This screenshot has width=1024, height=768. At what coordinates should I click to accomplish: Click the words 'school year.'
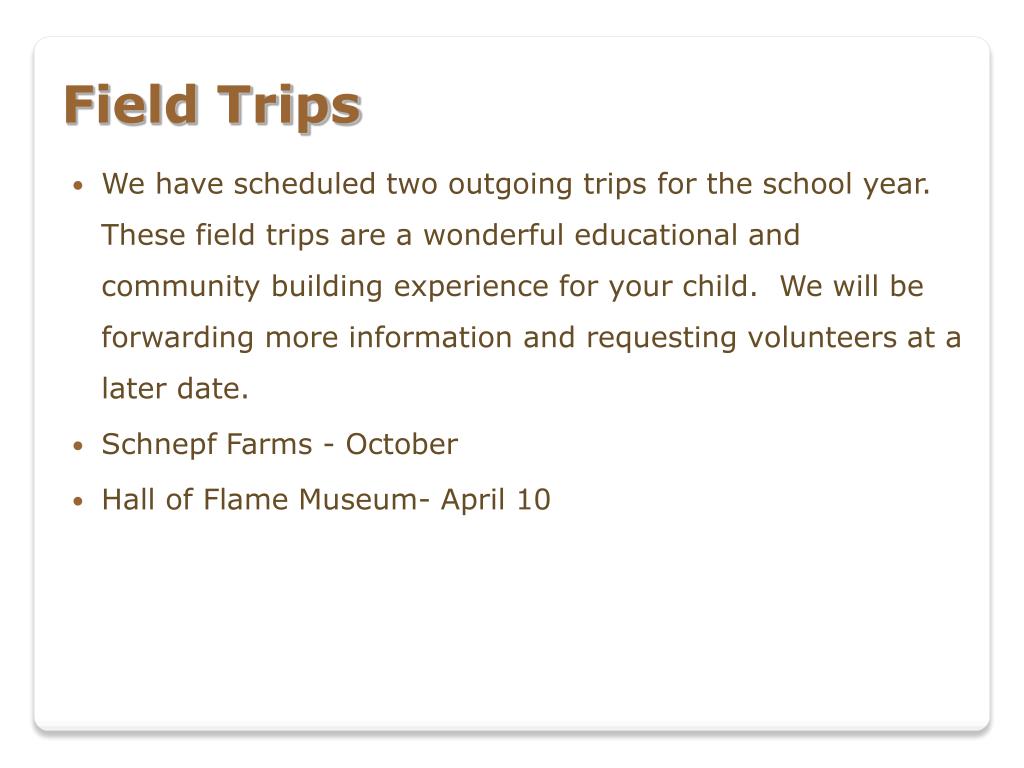[846, 185]
